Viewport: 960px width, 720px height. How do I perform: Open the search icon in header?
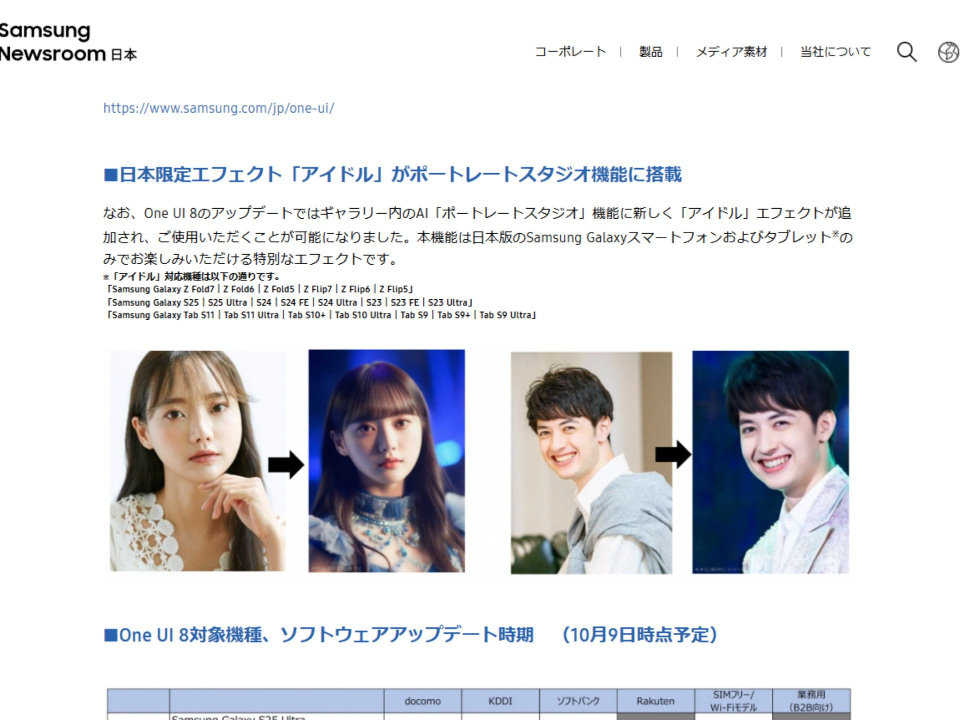click(907, 52)
